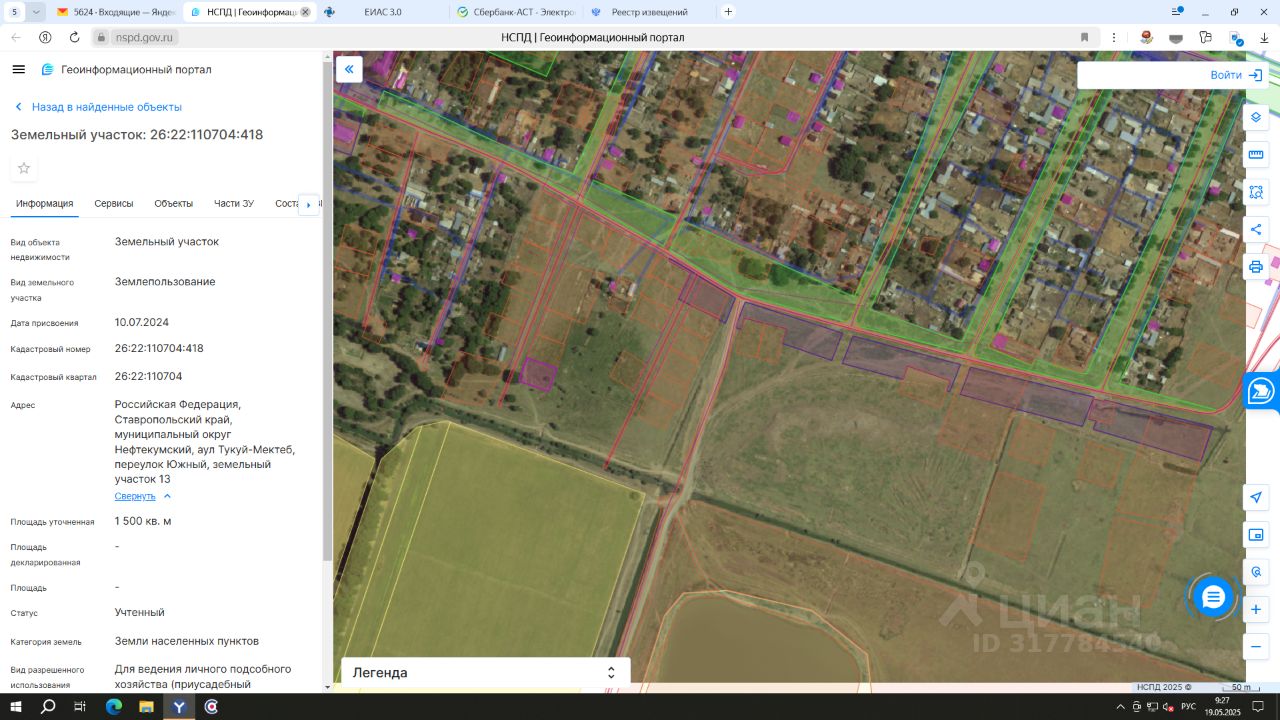Open browser downloads

tap(1264, 37)
